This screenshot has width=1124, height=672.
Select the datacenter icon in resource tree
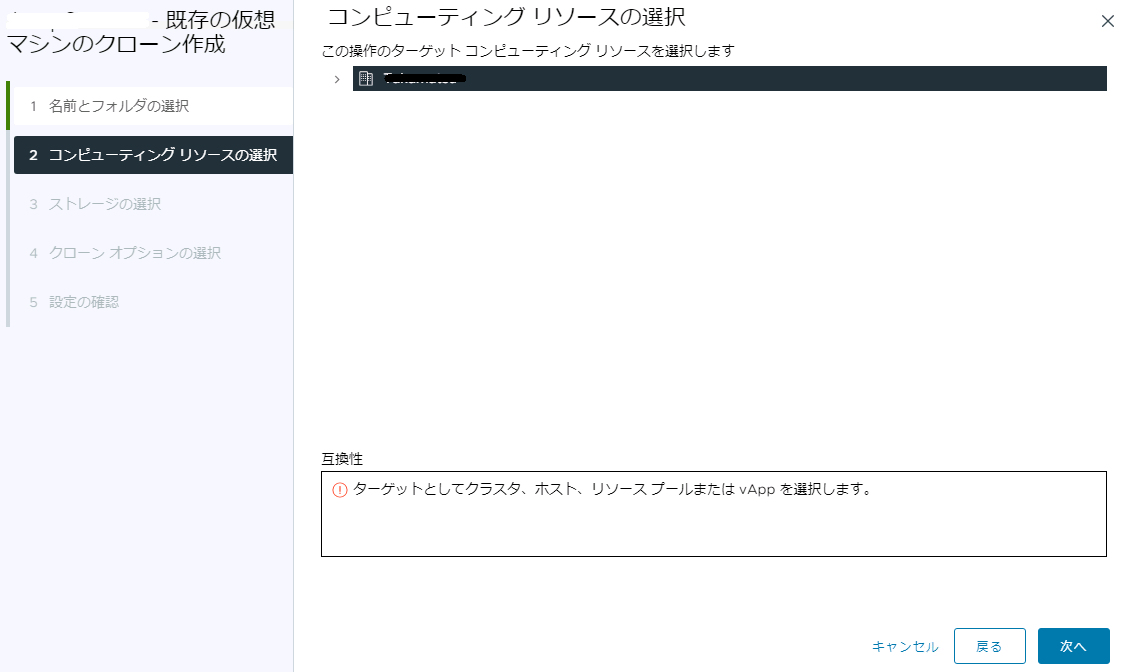click(366, 79)
